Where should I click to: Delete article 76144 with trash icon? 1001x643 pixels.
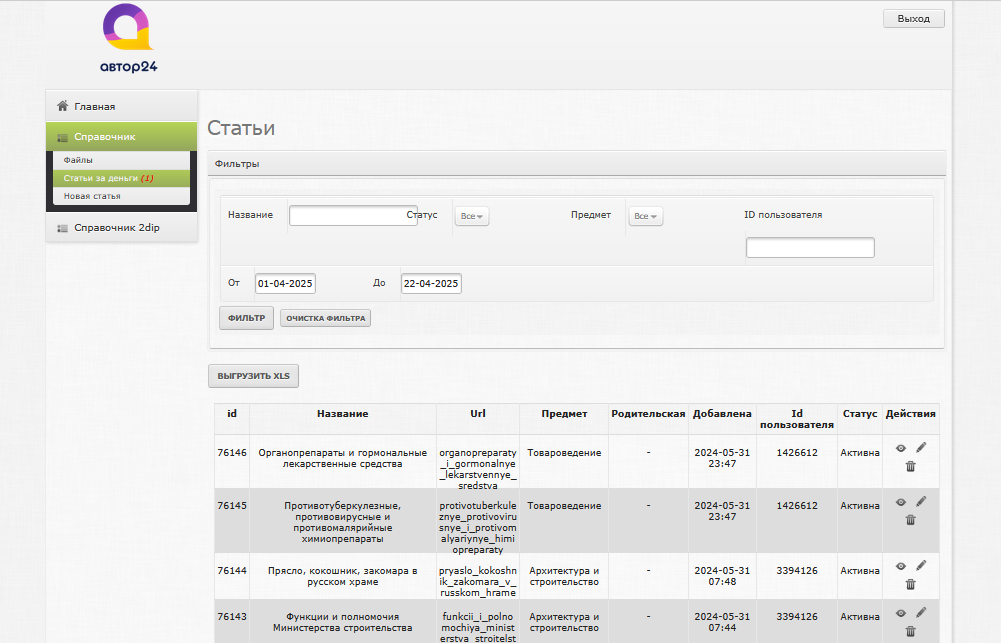click(910, 584)
